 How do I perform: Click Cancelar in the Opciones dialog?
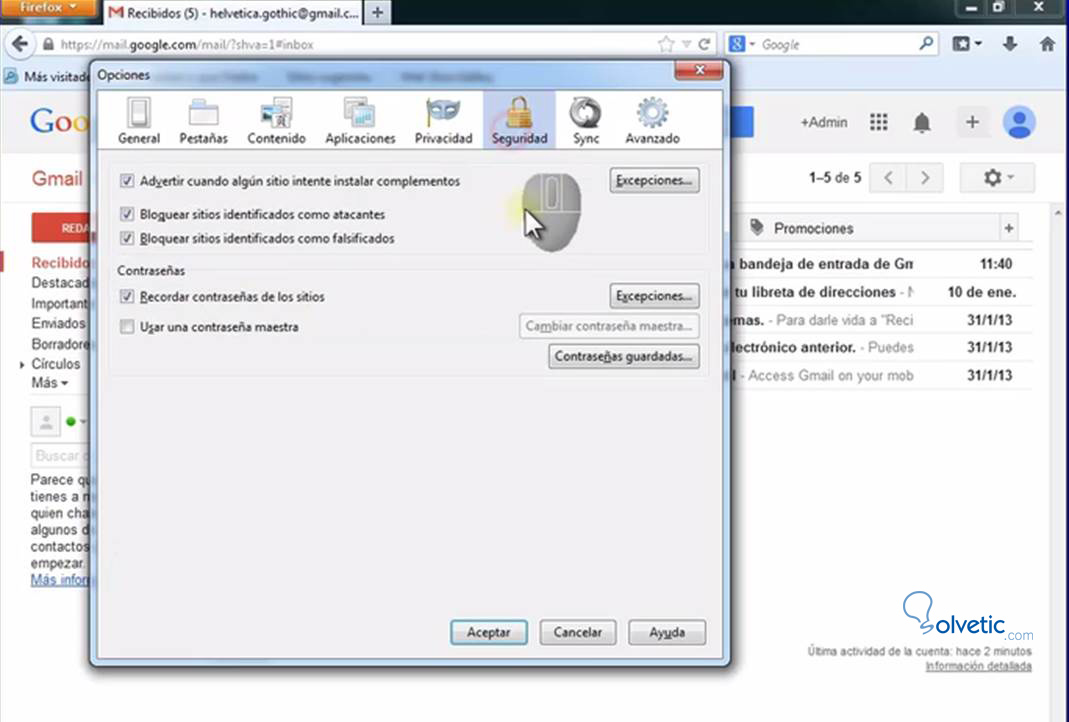click(x=577, y=632)
